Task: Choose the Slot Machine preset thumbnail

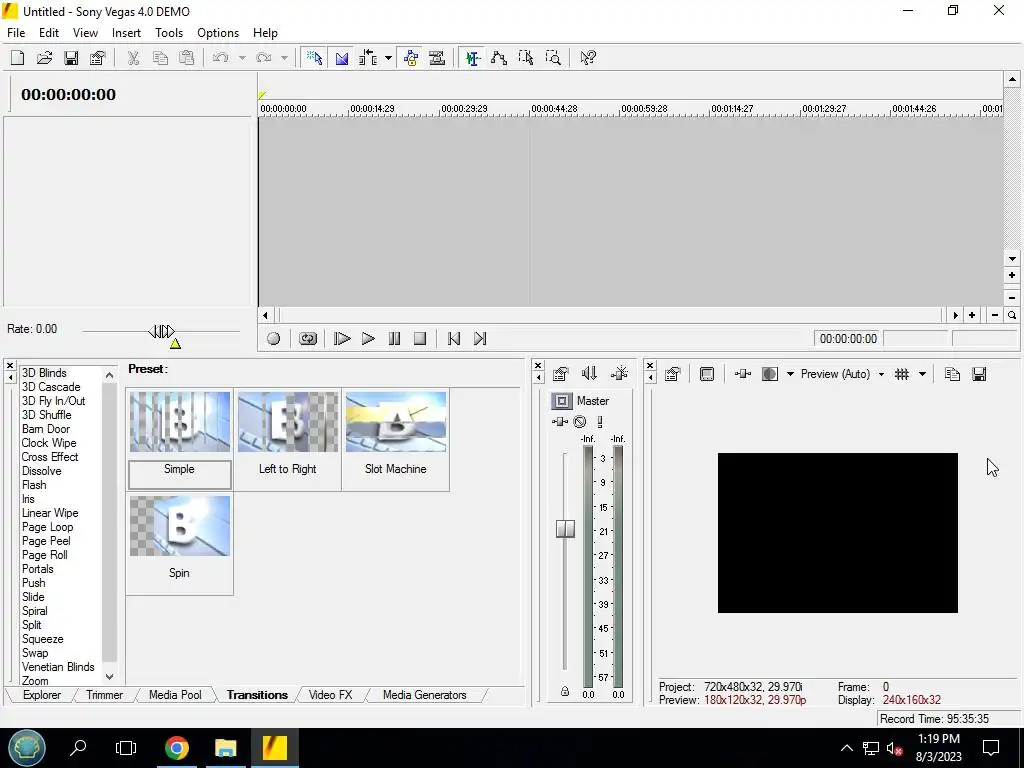Action: [396, 422]
